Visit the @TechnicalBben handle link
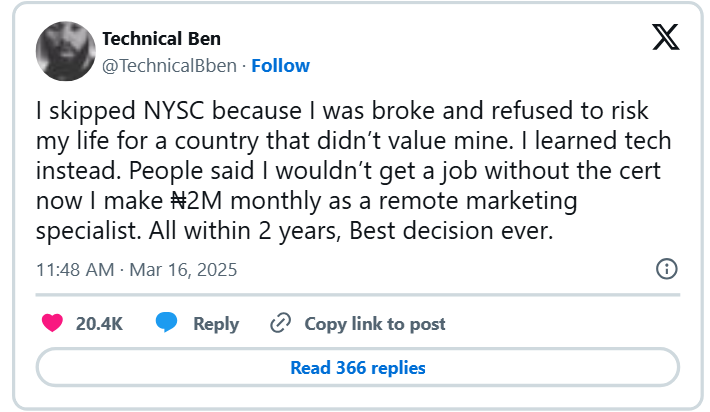The height and width of the screenshot is (412, 710). coord(170,66)
